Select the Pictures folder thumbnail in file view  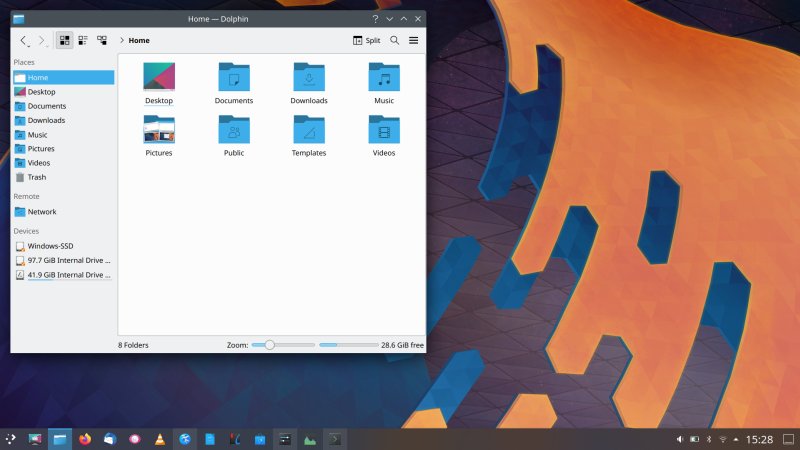(x=159, y=129)
